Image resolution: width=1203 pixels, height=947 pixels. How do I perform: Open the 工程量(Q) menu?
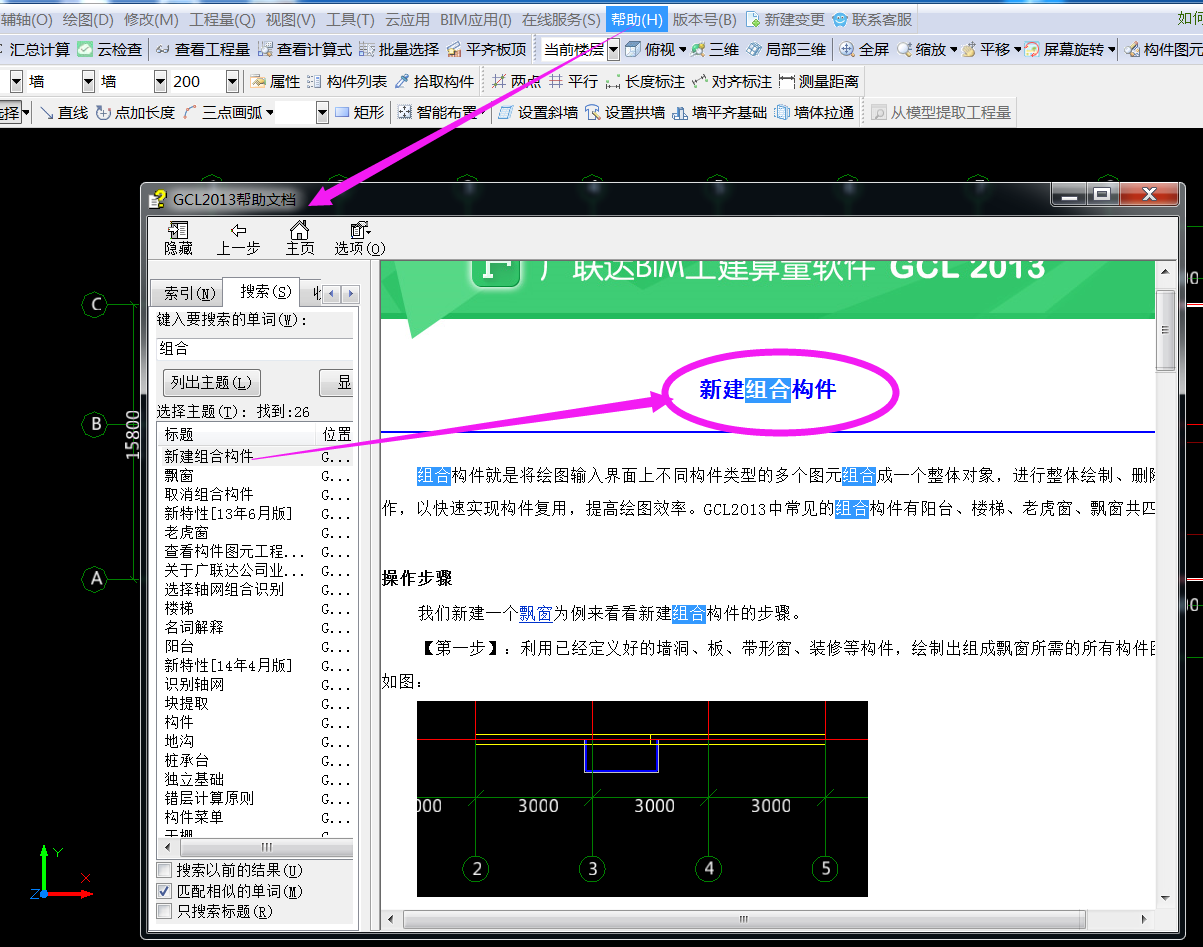222,19
